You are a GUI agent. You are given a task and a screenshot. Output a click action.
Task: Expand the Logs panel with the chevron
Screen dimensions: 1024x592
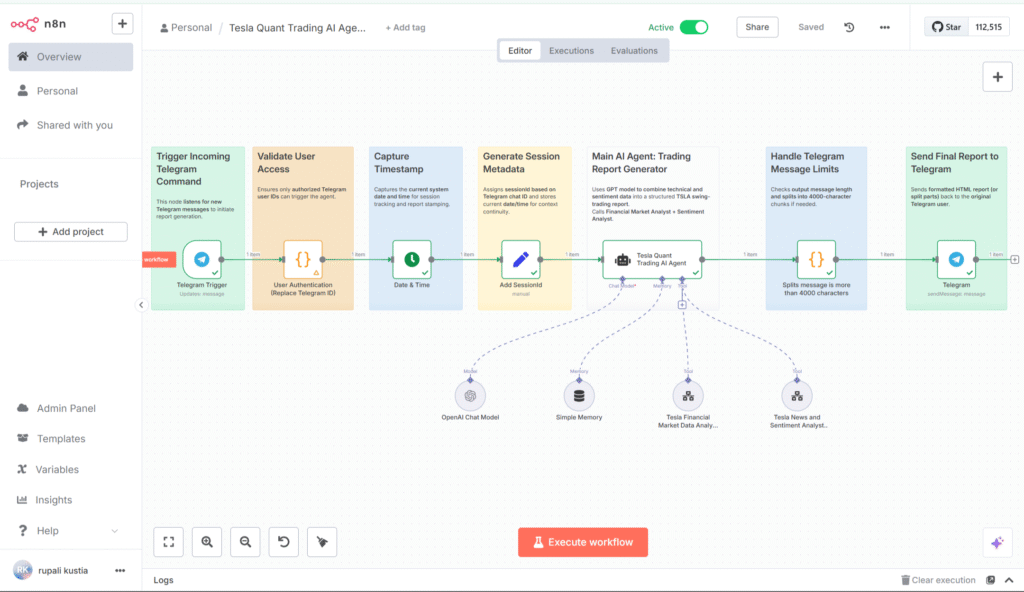(x=1009, y=580)
